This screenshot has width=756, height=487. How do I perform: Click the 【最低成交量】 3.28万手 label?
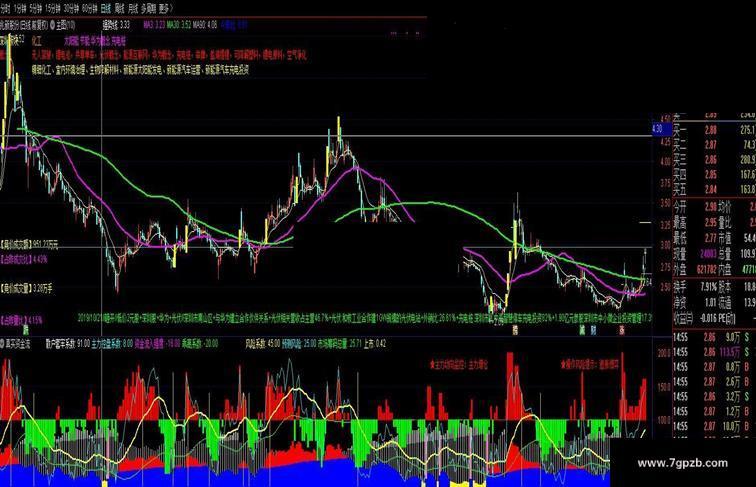click(x=27, y=289)
